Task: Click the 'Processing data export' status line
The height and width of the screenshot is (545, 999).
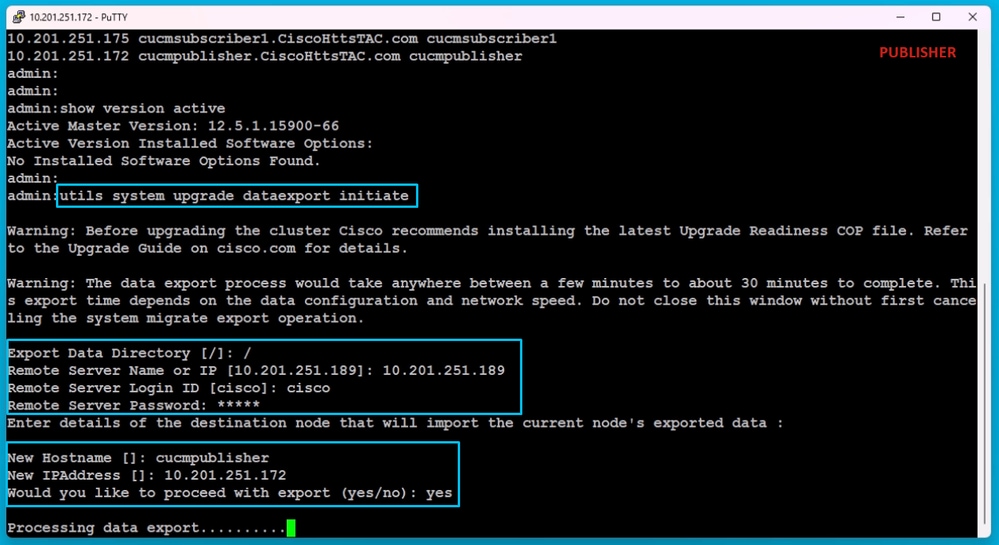Action: point(147,528)
